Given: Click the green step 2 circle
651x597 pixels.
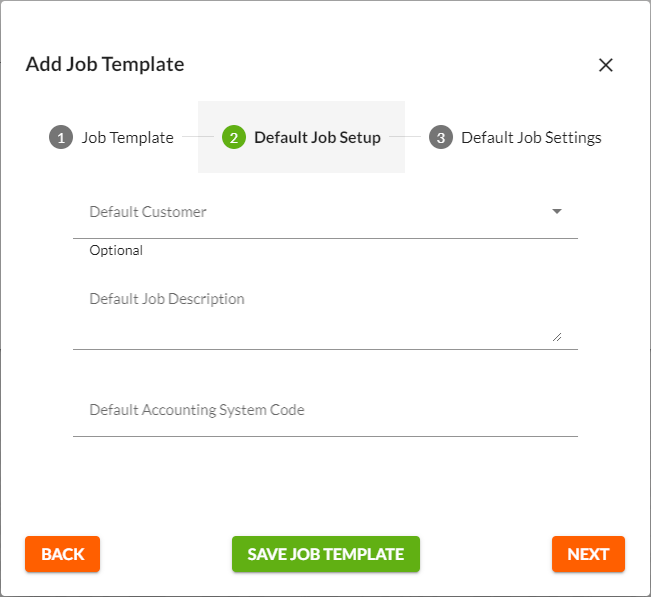Looking at the screenshot, I should click(234, 138).
